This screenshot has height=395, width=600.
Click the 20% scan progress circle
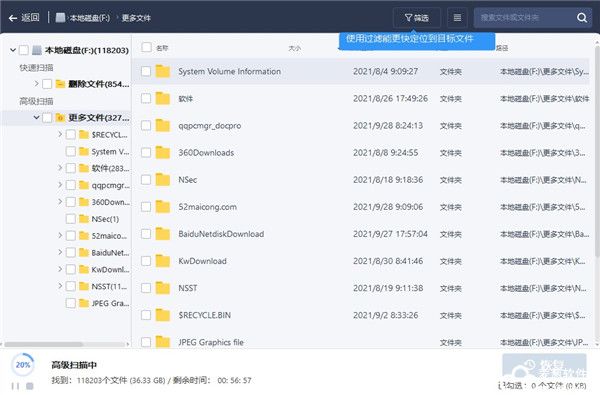point(23,364)
